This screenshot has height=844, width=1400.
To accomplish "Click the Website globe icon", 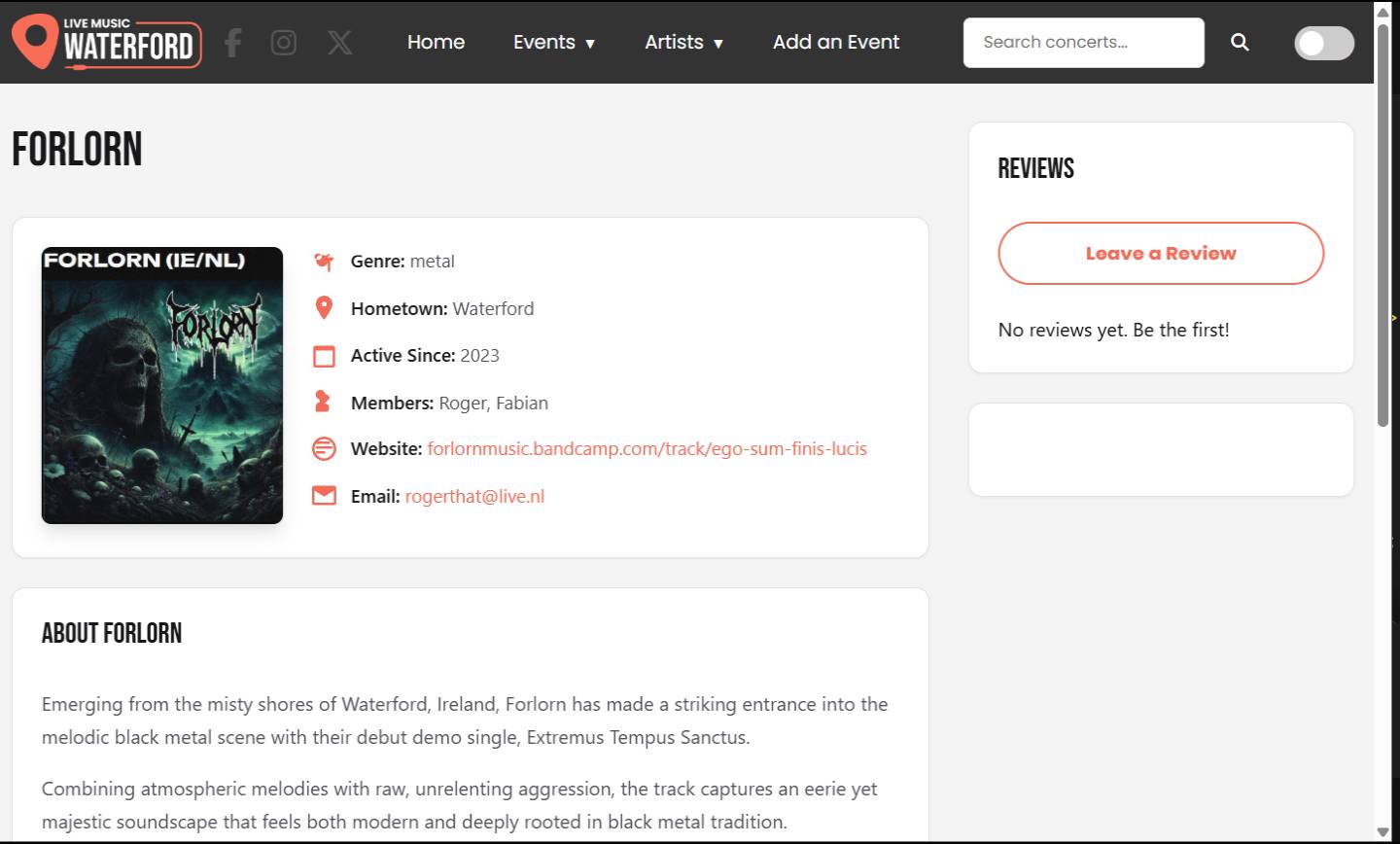I will [x=324, y=448].
